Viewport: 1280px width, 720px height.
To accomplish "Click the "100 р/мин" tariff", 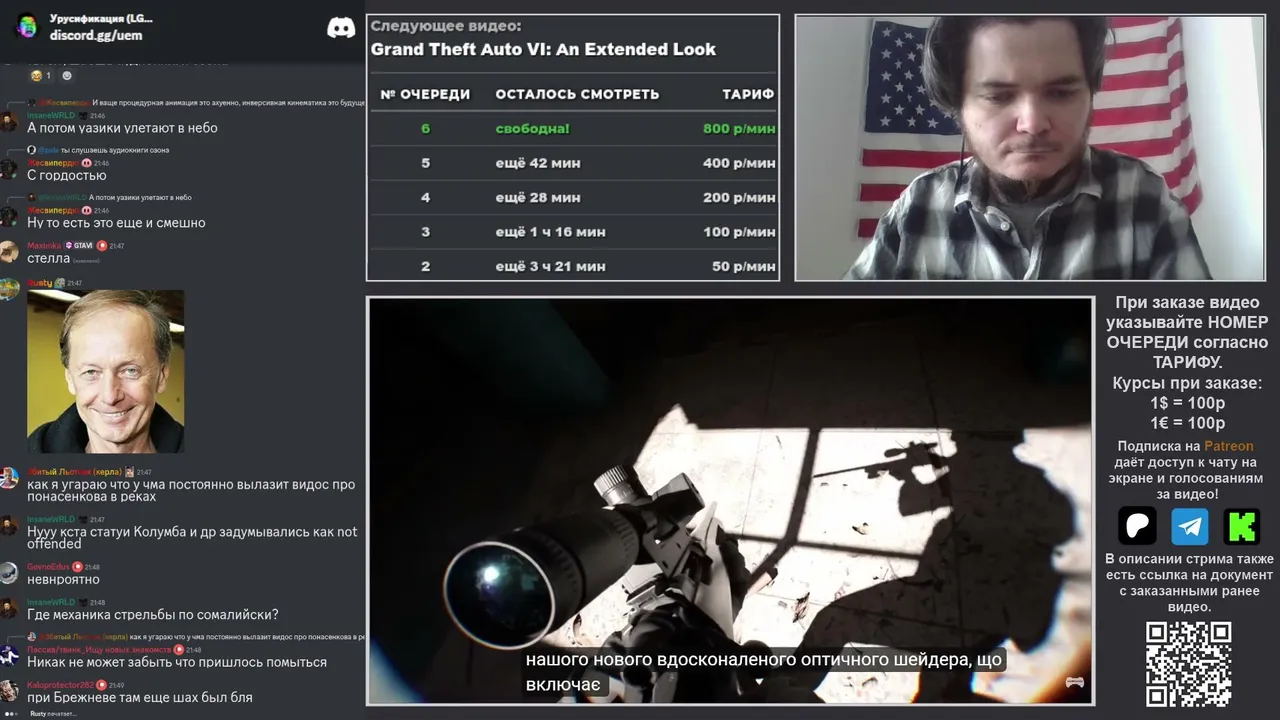I will click(x=739, y=232).
